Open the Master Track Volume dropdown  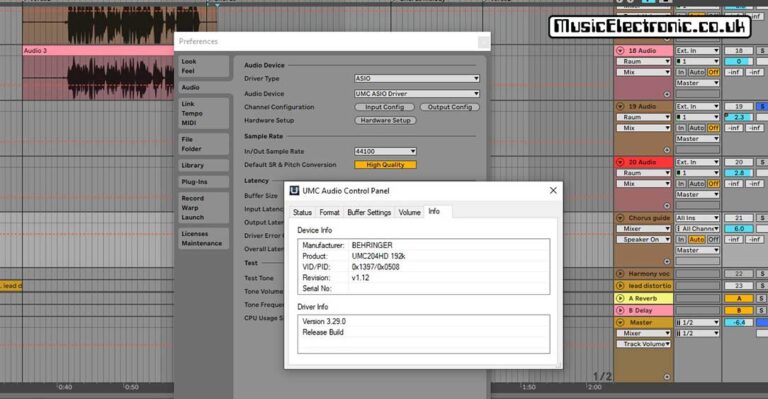click(x=643, y=344)
